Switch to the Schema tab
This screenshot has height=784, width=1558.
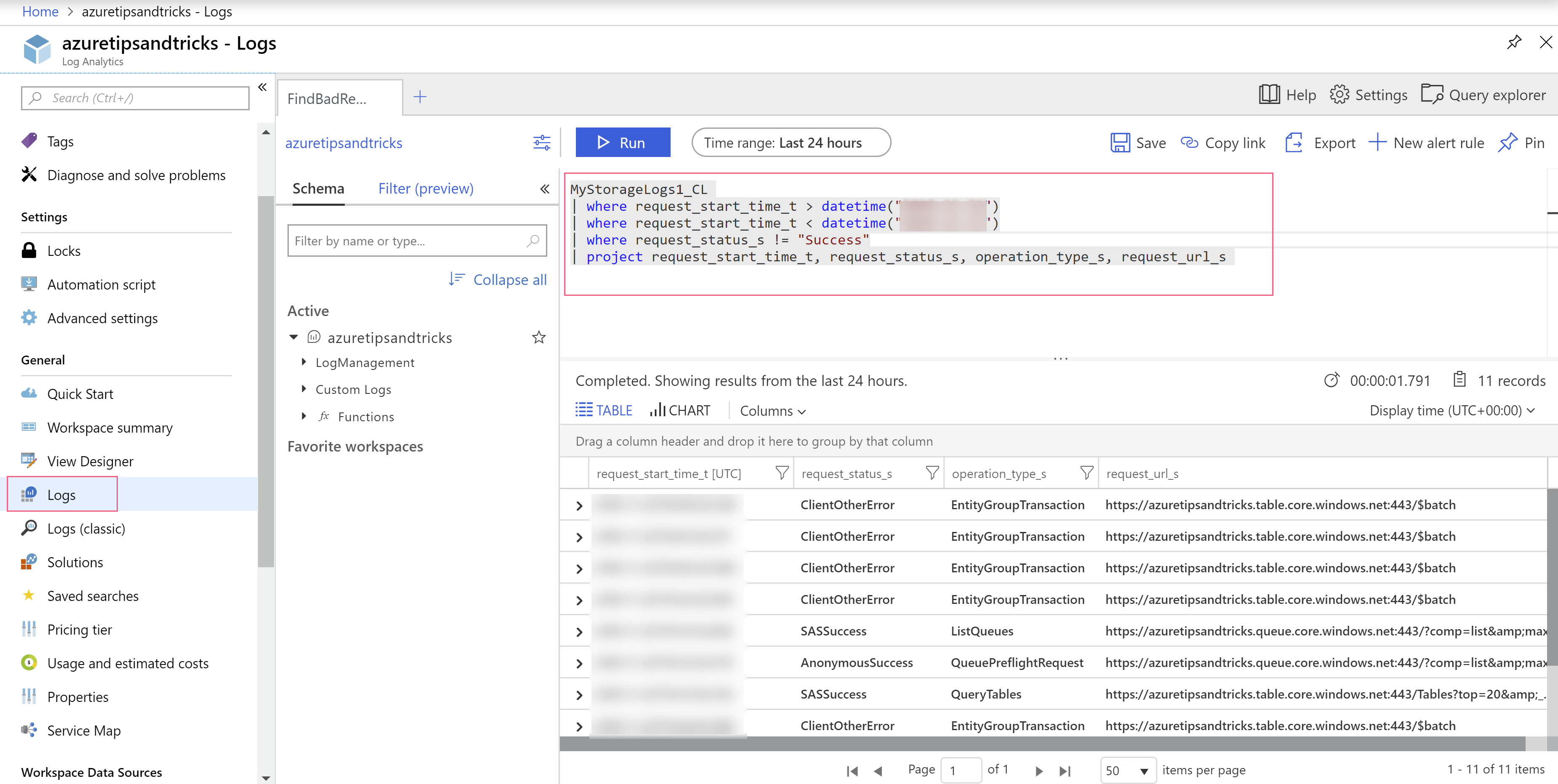316,188
